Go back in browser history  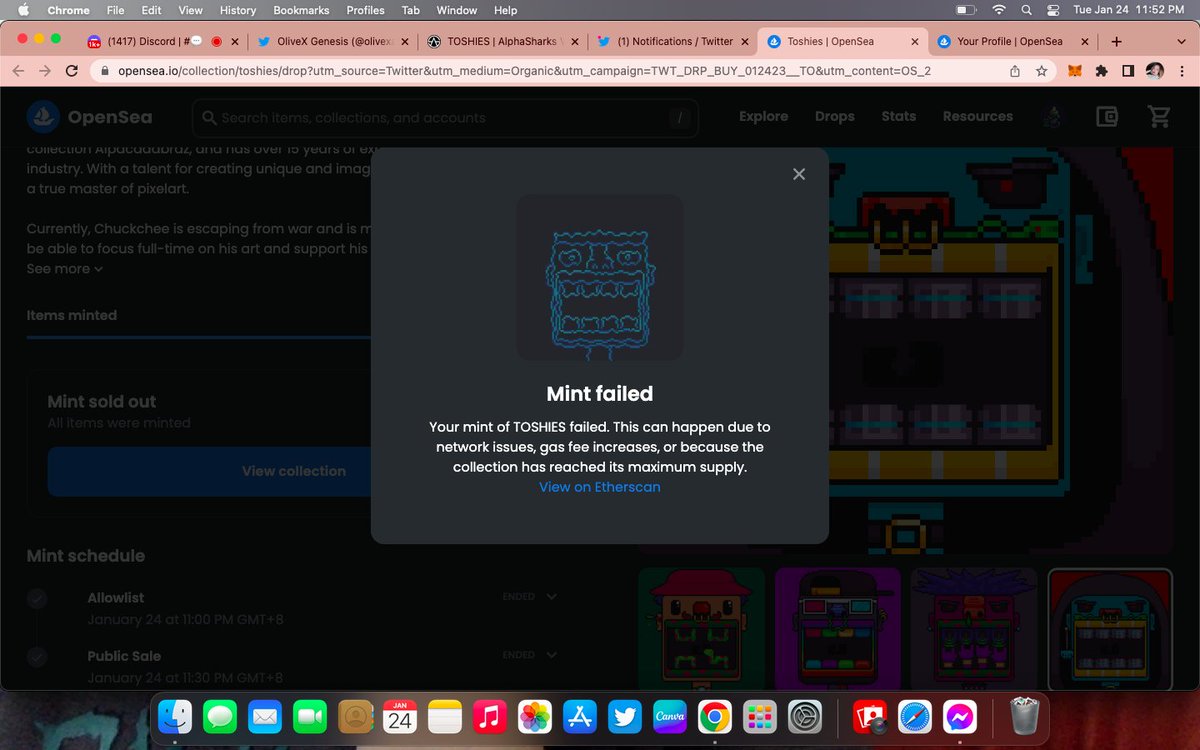(19, 71)
